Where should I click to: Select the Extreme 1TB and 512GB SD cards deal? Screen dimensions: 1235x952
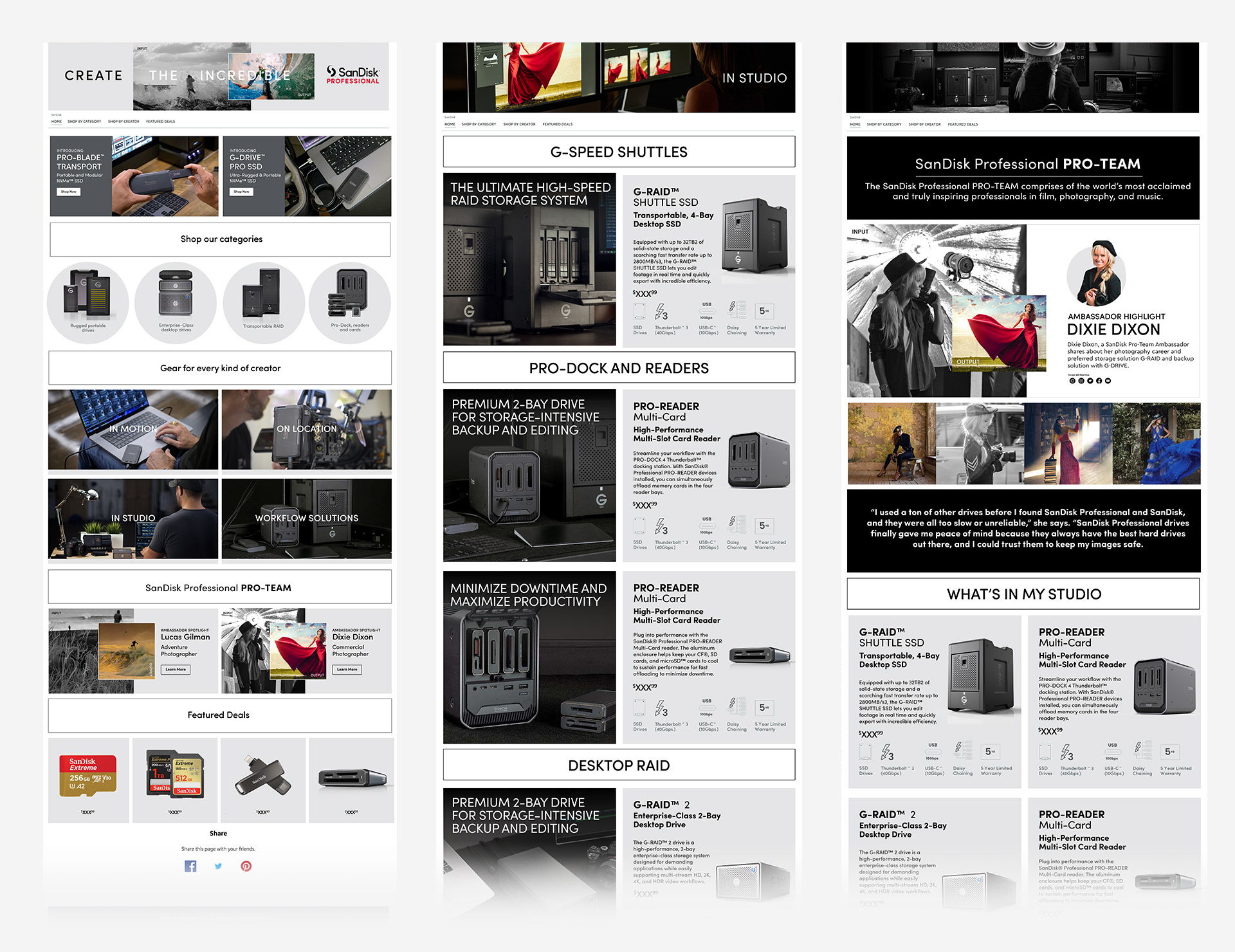coord(175,780)
